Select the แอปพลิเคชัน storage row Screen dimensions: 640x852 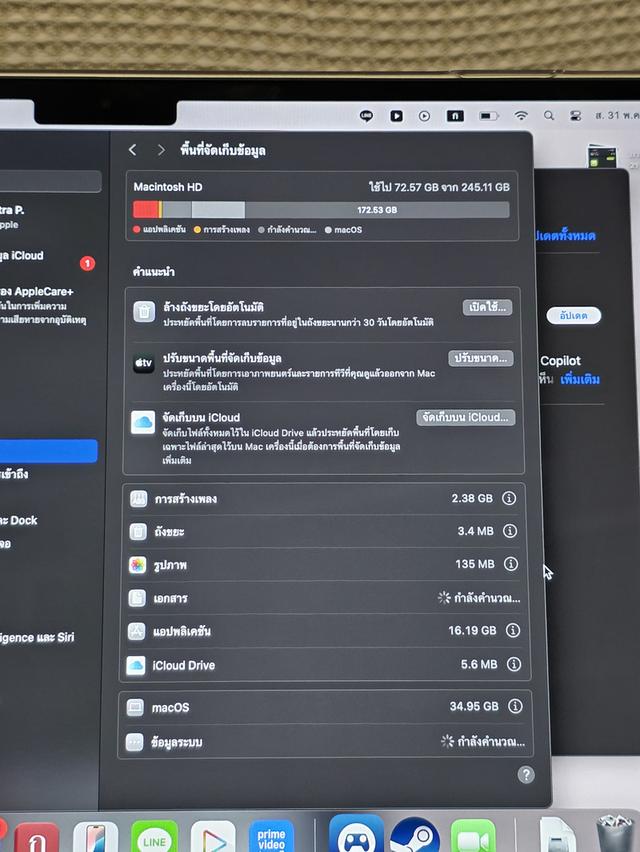point(324,630)
